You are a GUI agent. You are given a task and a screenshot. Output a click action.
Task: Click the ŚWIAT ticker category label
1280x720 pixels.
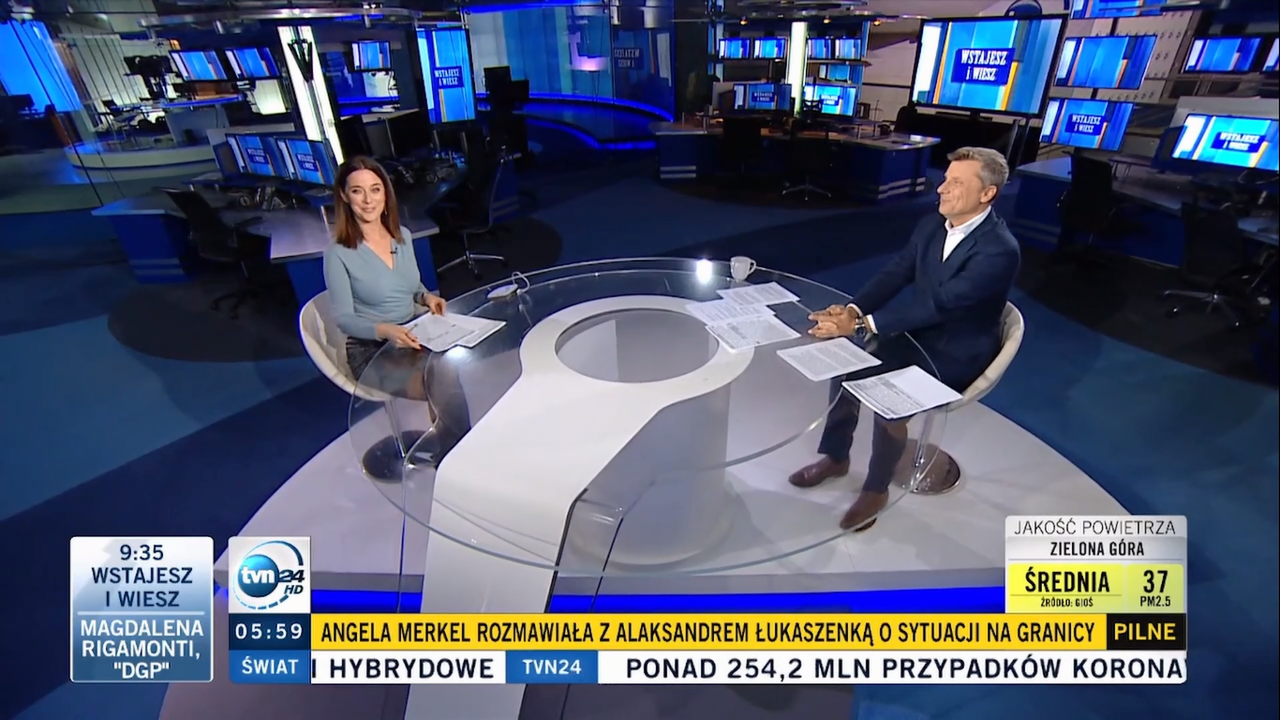pos(269,667)
